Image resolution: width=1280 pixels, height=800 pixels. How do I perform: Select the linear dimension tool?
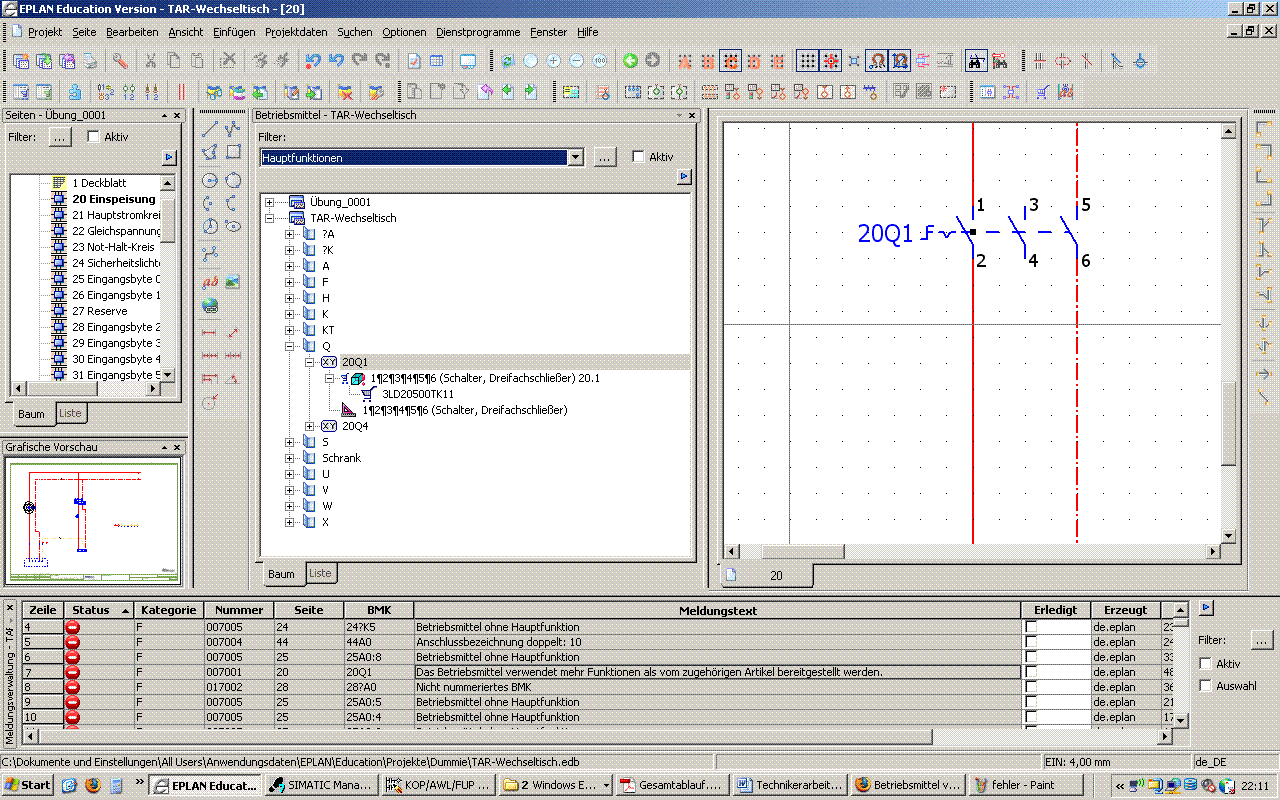tap(210, 333)
